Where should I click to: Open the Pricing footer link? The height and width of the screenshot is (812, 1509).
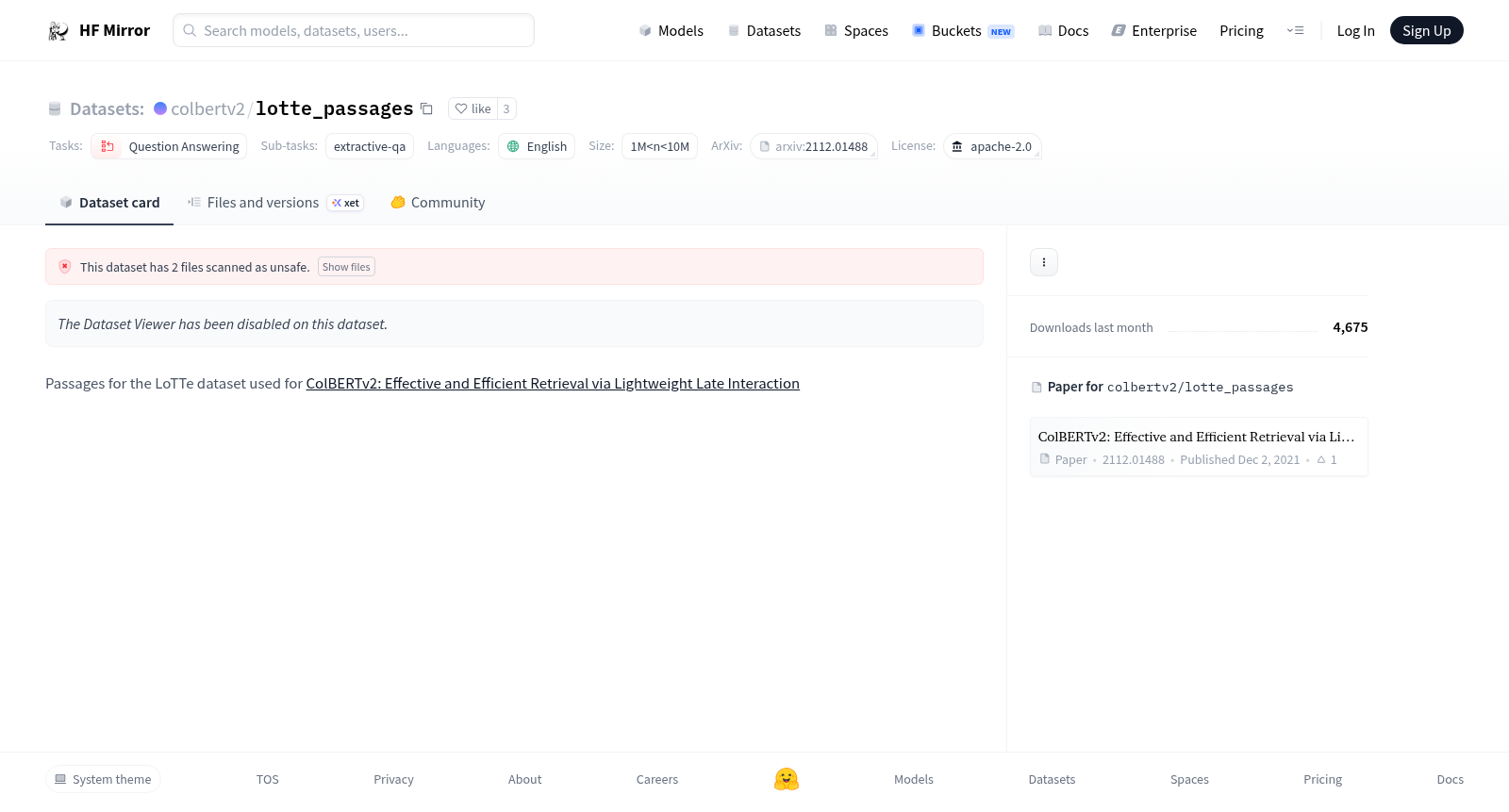click(1322, 780)
